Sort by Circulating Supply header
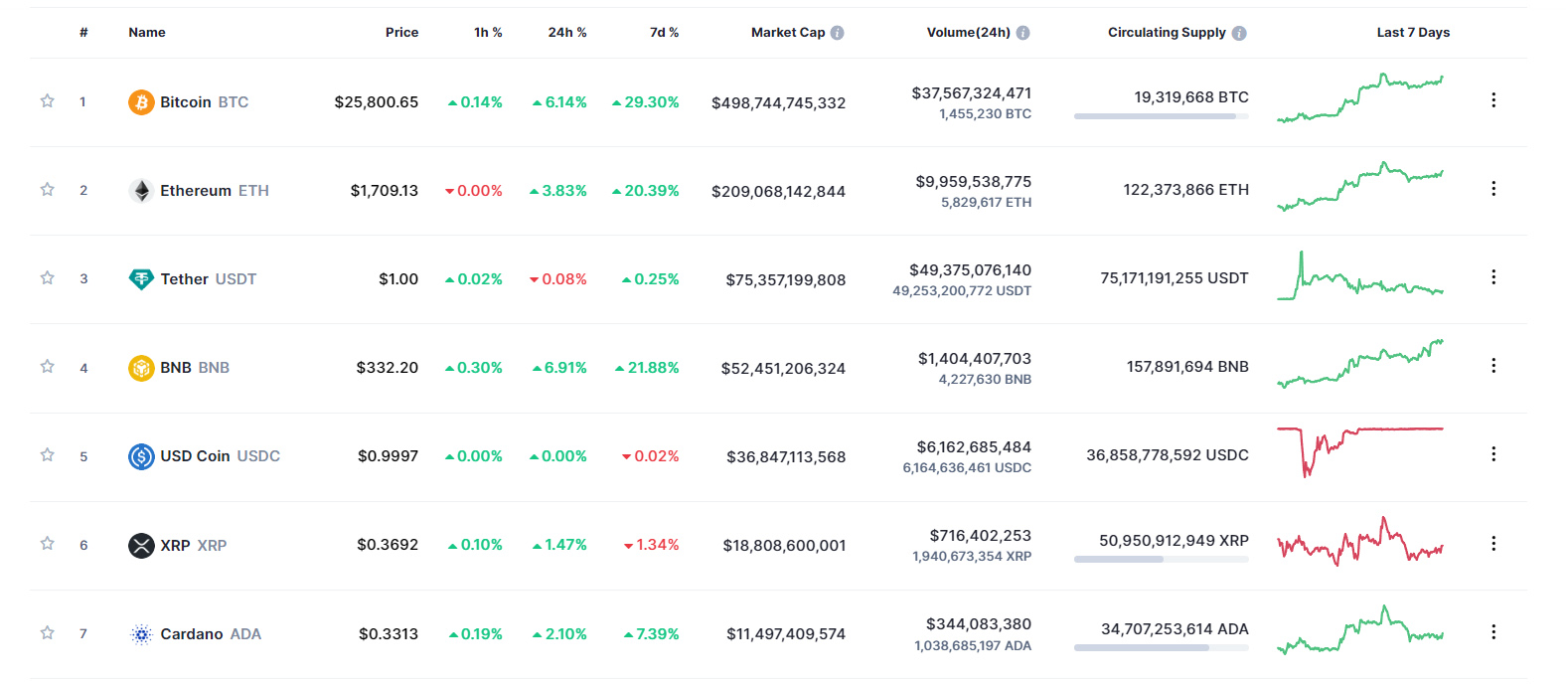The image size is (1568, 686). pos(1167,33)
